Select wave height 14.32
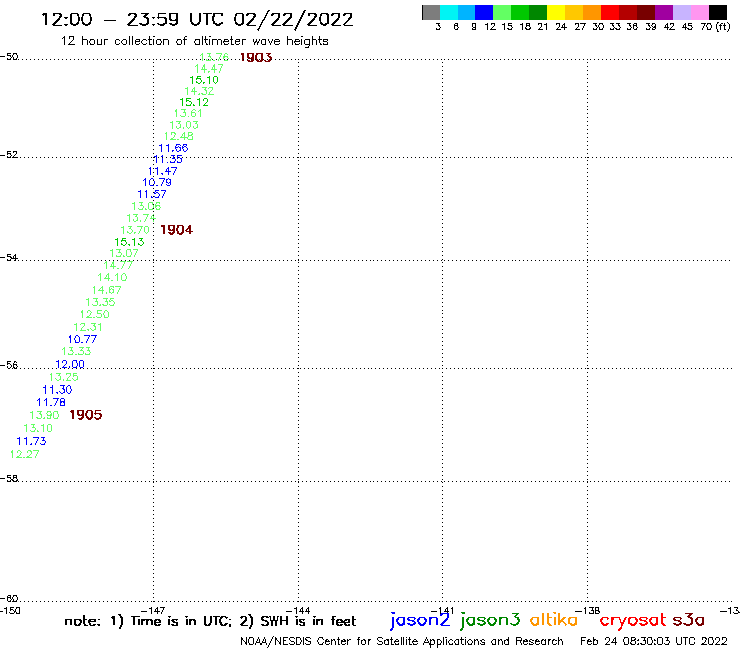 199,91
